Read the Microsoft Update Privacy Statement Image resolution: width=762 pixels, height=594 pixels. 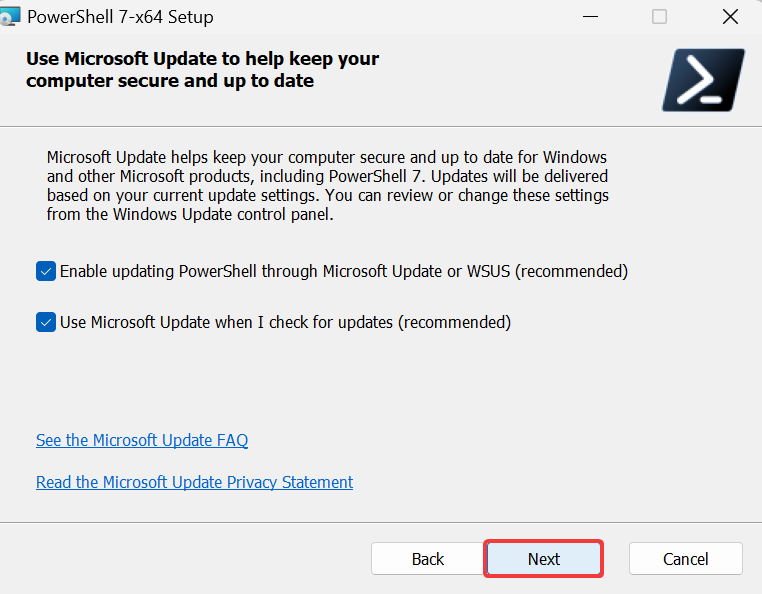(x=194, y=482)
